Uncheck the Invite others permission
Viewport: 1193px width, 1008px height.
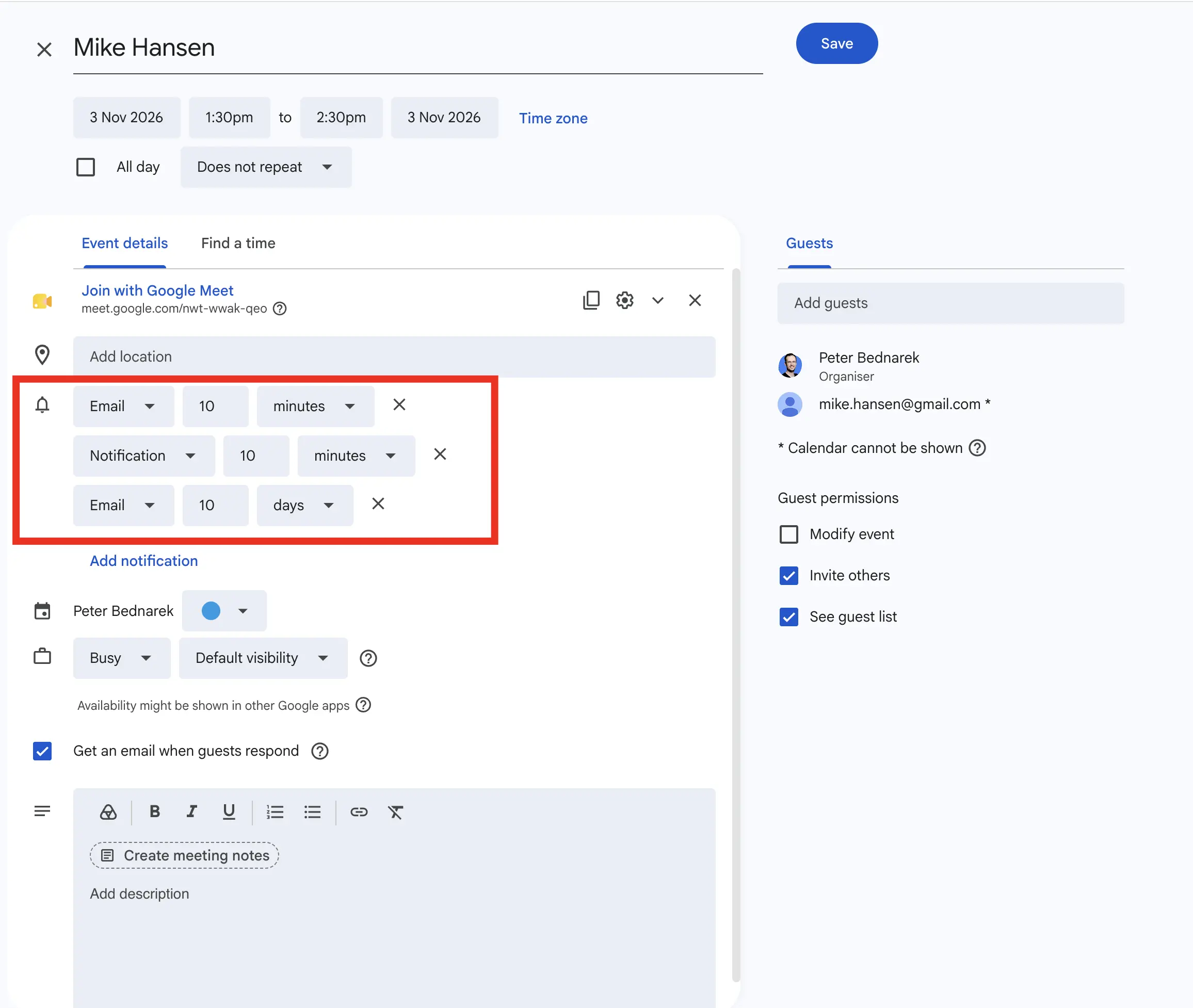789,575
